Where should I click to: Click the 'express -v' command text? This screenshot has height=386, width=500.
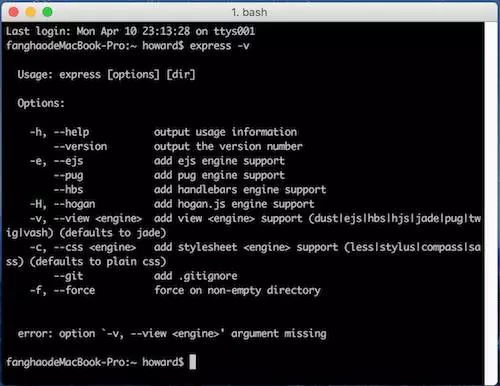point(219,46)
